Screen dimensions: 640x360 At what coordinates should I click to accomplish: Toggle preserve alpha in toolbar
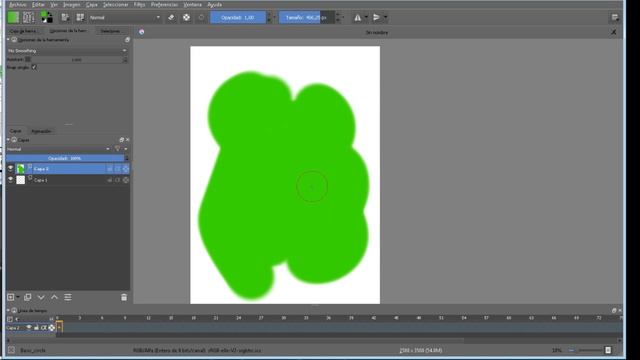coord(187,18)
